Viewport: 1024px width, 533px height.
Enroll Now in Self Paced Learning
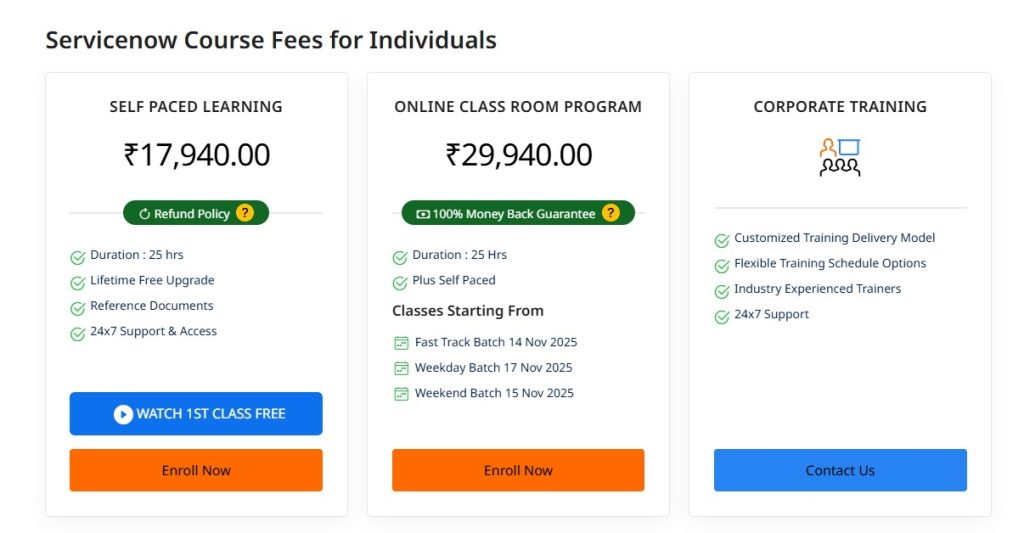pyautogui.click(x=196, y=470)
